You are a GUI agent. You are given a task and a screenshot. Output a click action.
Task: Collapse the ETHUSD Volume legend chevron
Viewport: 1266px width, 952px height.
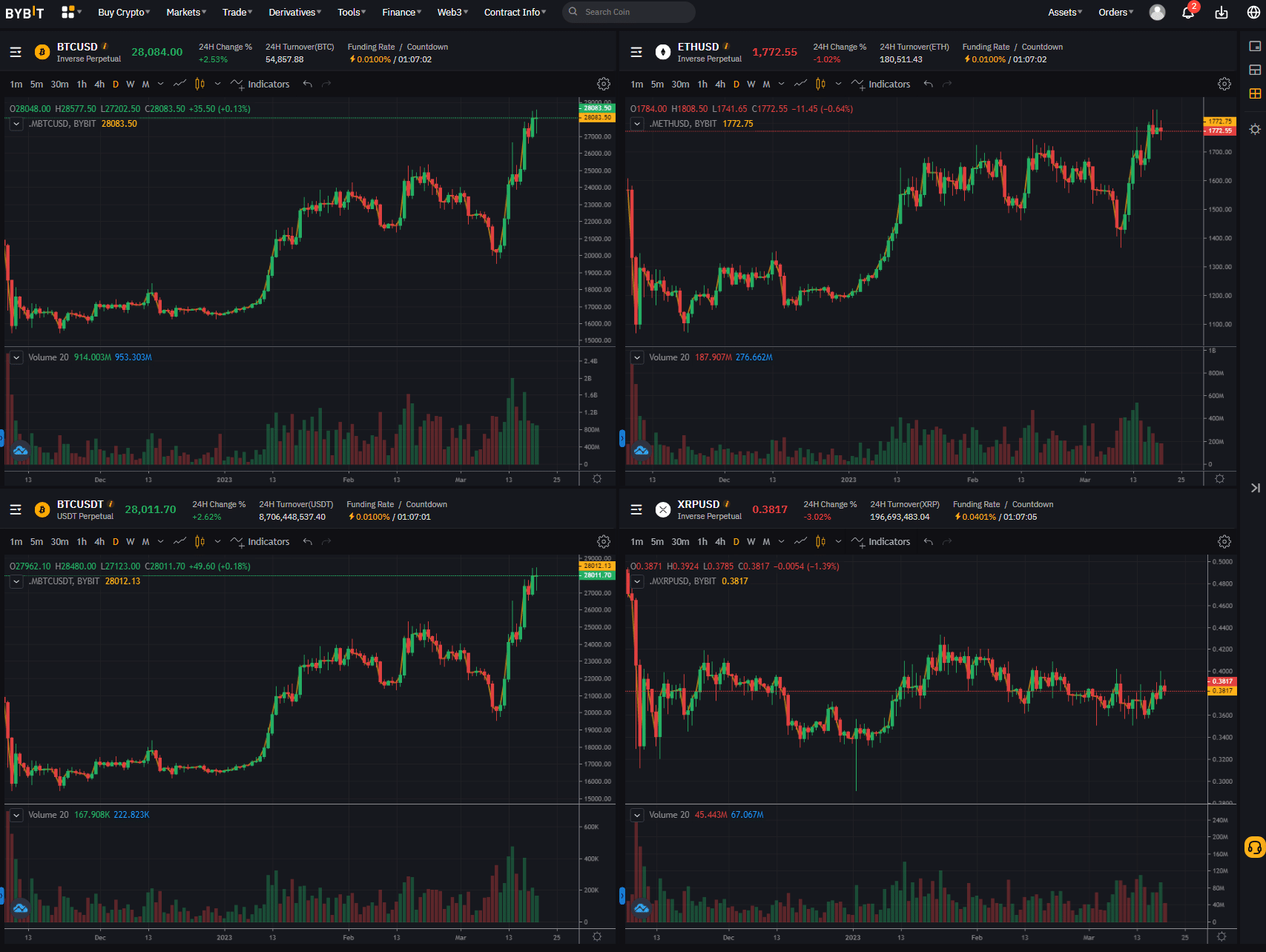pyautogui.click(x=637, y=357)
